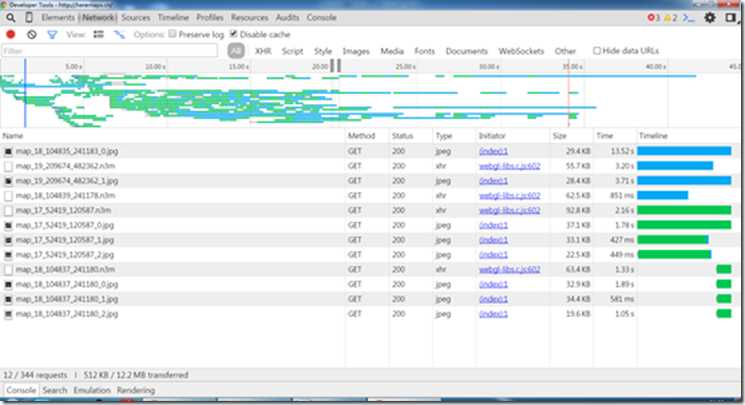
Task: Open the Profiles panel tab
Action: point(210,18)
